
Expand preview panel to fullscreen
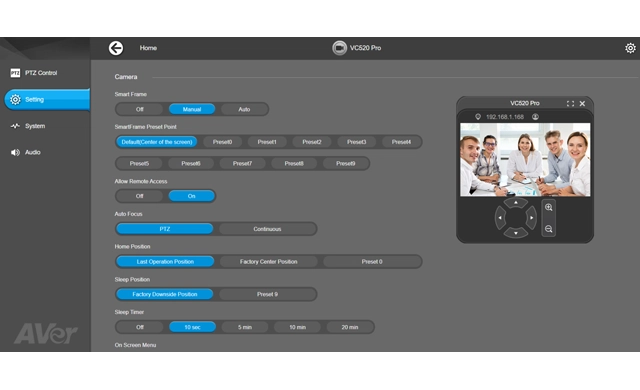tap(570, 104)
